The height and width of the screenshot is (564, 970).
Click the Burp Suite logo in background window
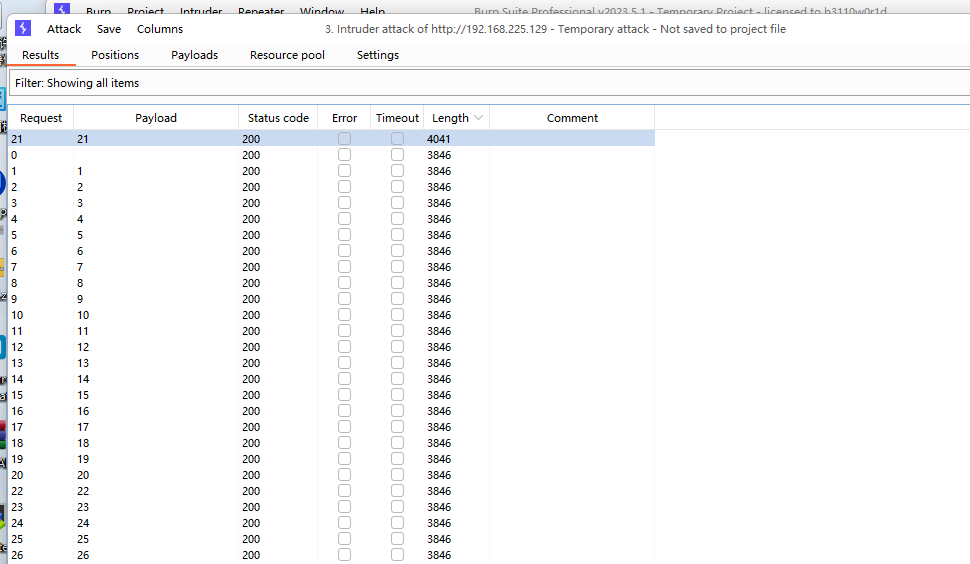[62, 11]
